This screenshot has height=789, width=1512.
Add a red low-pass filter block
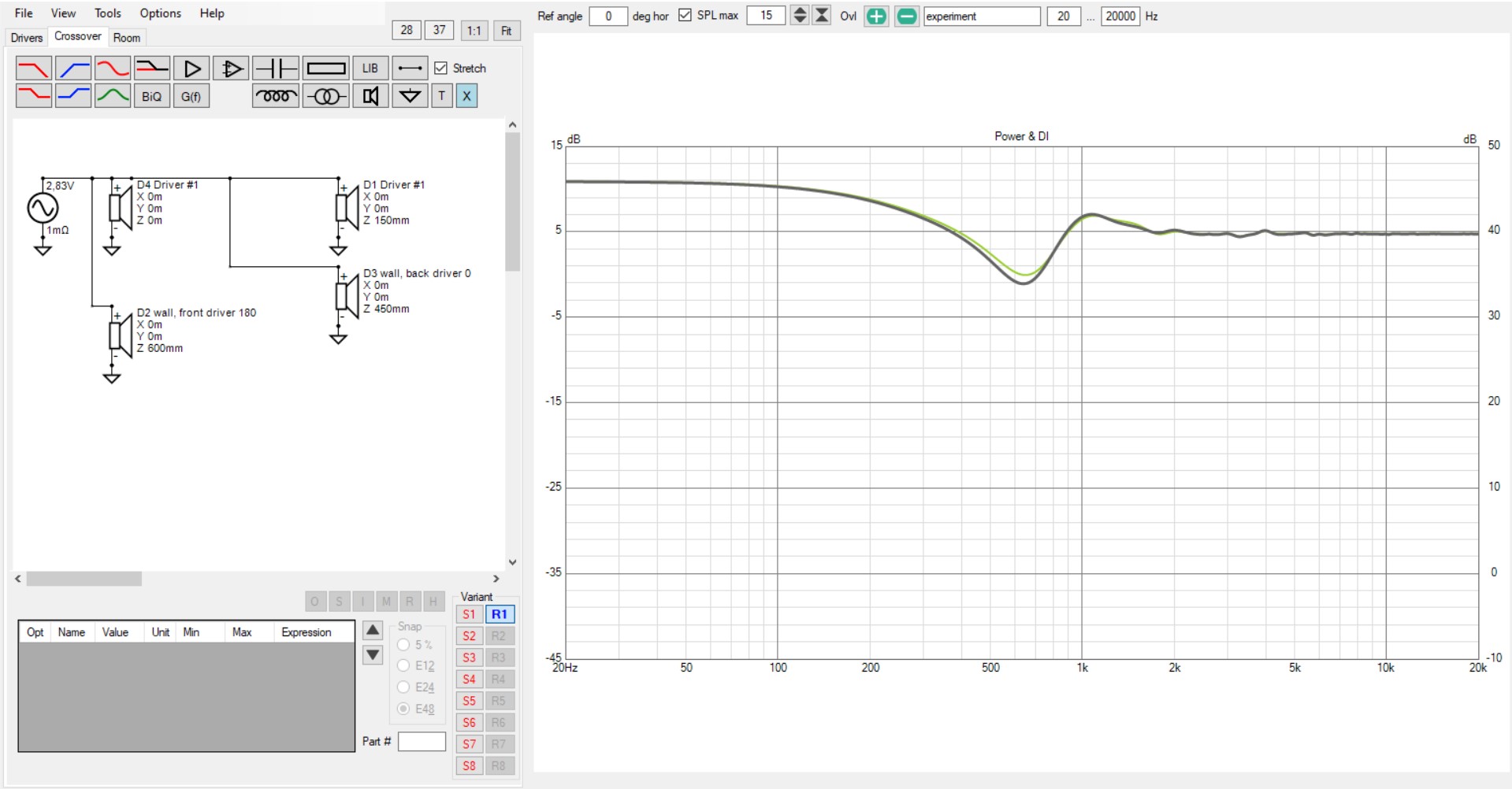34,69
